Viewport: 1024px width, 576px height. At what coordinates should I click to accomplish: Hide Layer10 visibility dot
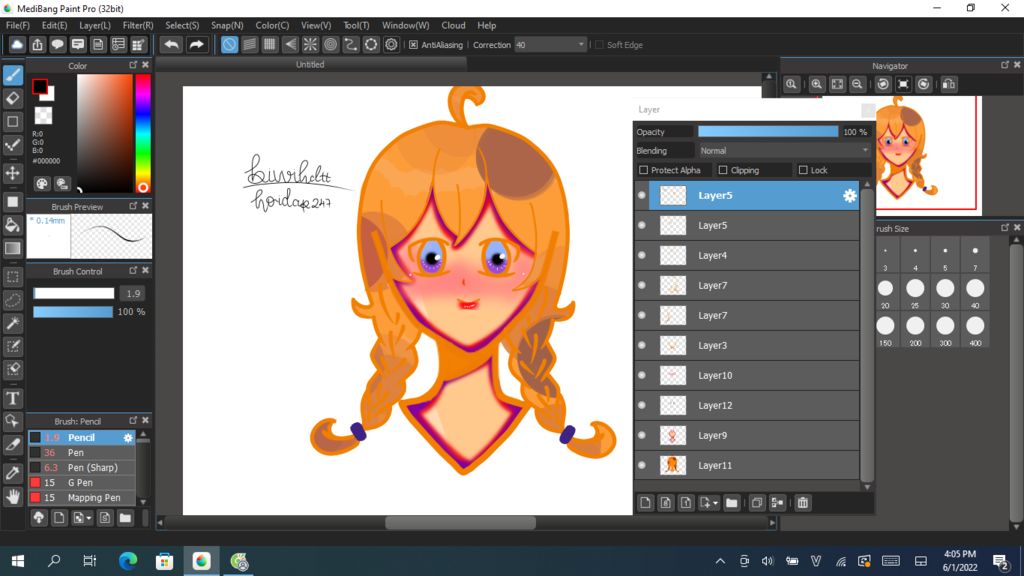pyautogui.click(x=642, y=376)
